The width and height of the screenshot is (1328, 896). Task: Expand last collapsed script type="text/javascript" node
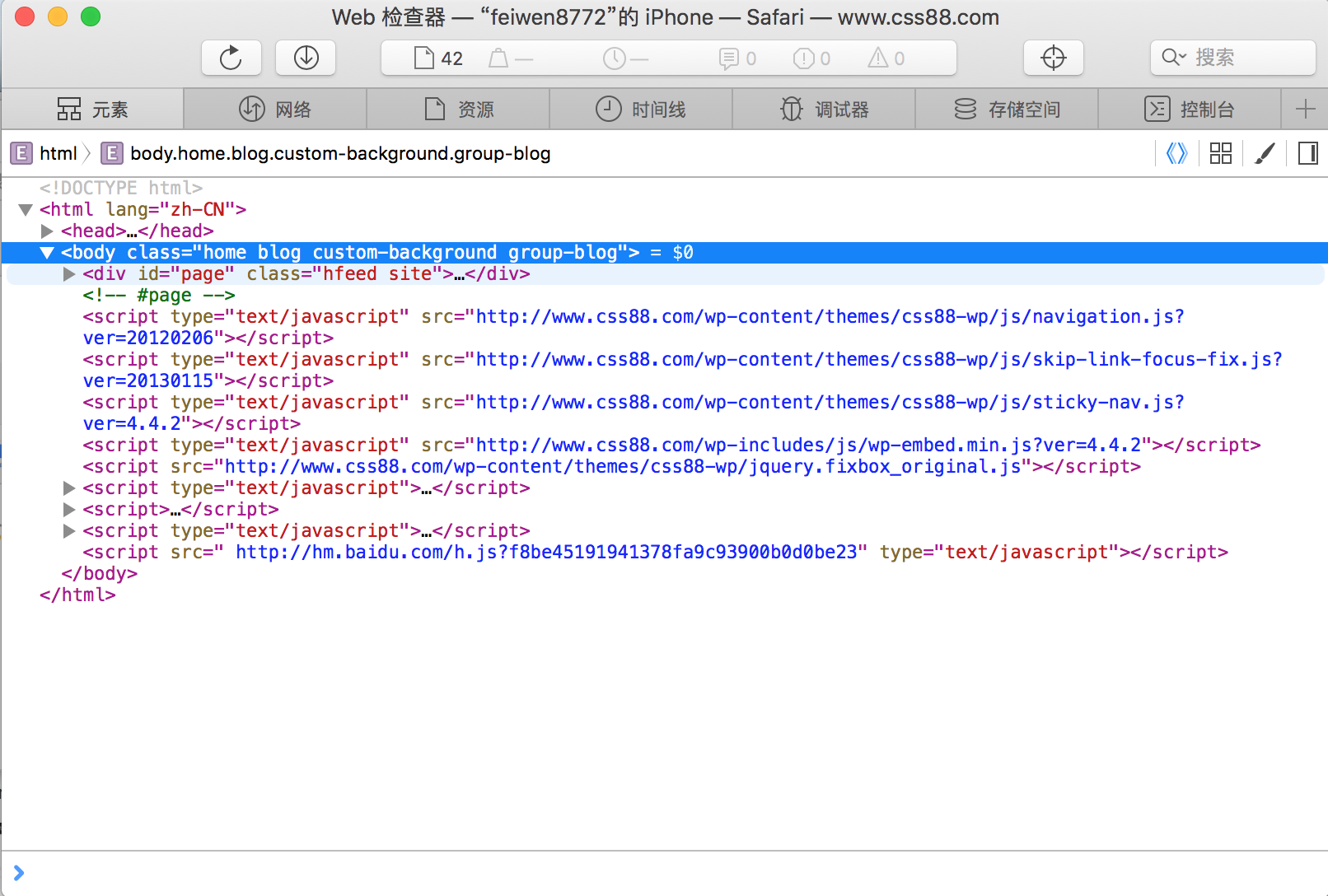[69, 530]
